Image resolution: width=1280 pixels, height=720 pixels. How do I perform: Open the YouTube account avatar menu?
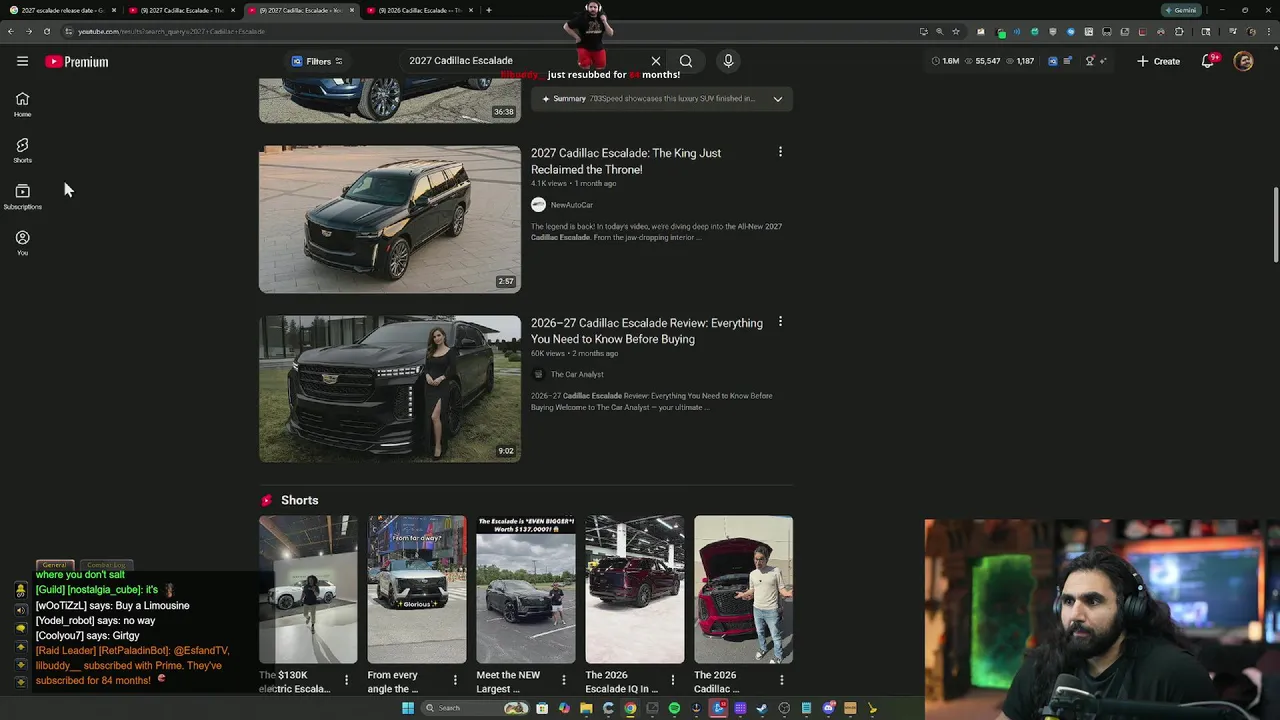[x=1243, y=61]
